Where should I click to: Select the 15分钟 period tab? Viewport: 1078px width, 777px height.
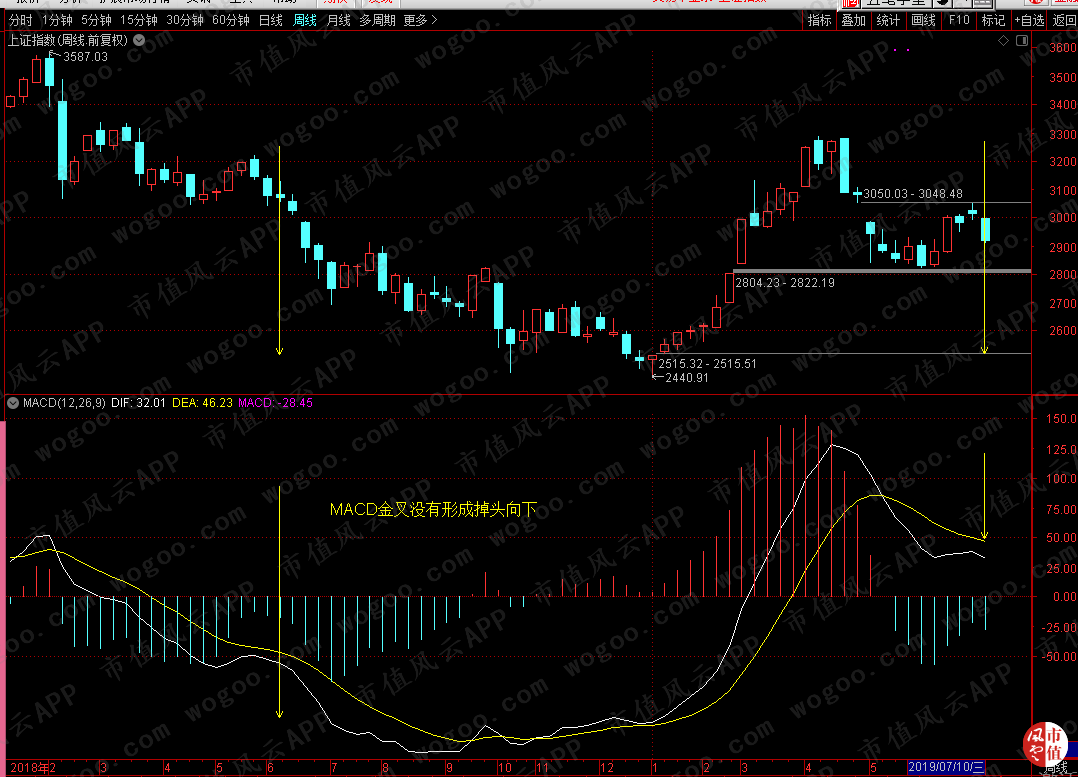pyautogui.click(x=139, y=21)
